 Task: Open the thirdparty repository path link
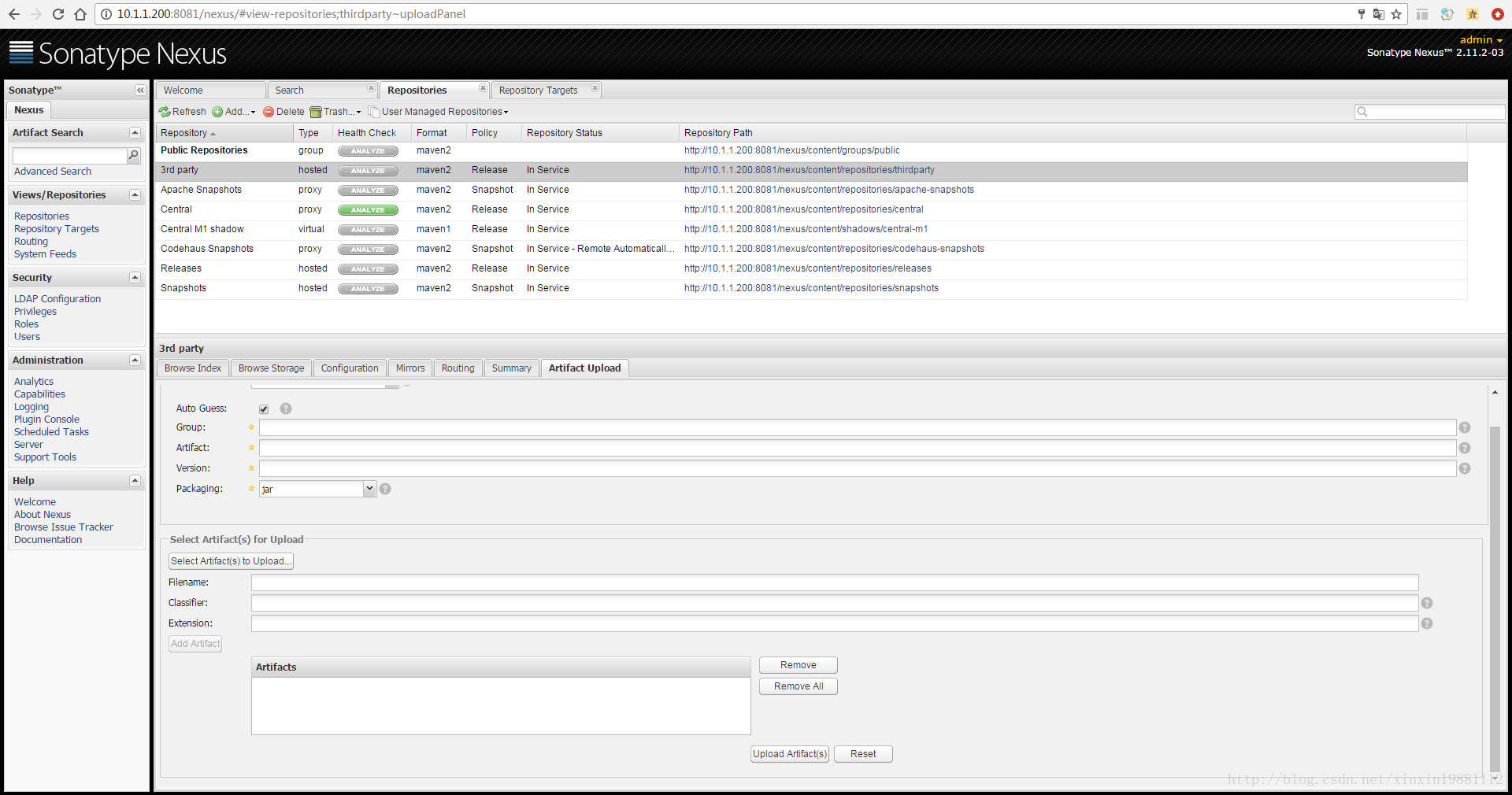point(810,170)
